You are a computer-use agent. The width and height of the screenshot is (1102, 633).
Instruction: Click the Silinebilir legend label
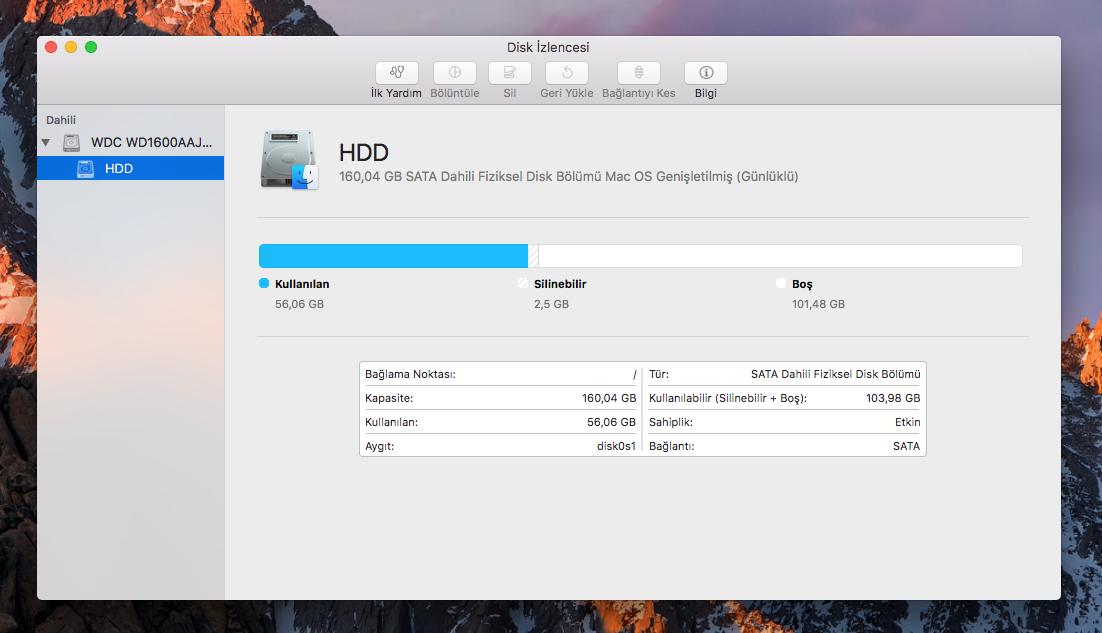tap(559, 284)
